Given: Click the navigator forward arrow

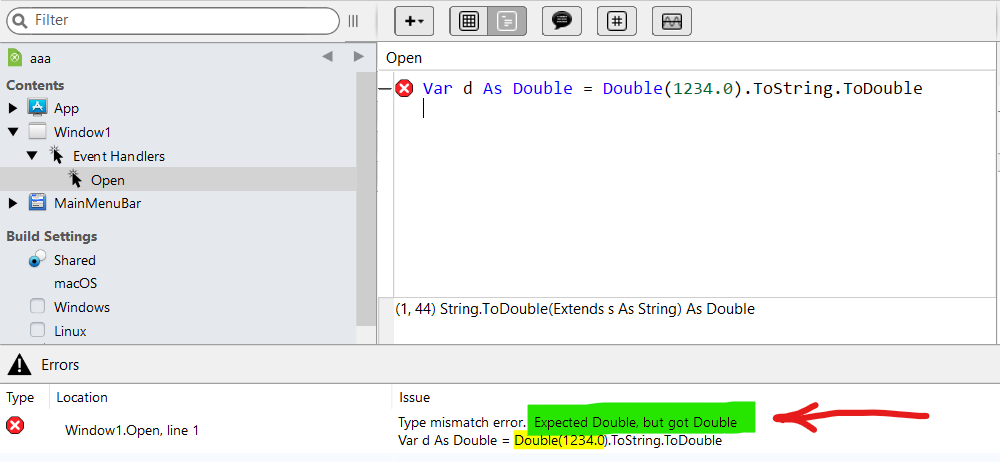Looking at the screenshot, I should pyautogui.click(x=359, y=57).
